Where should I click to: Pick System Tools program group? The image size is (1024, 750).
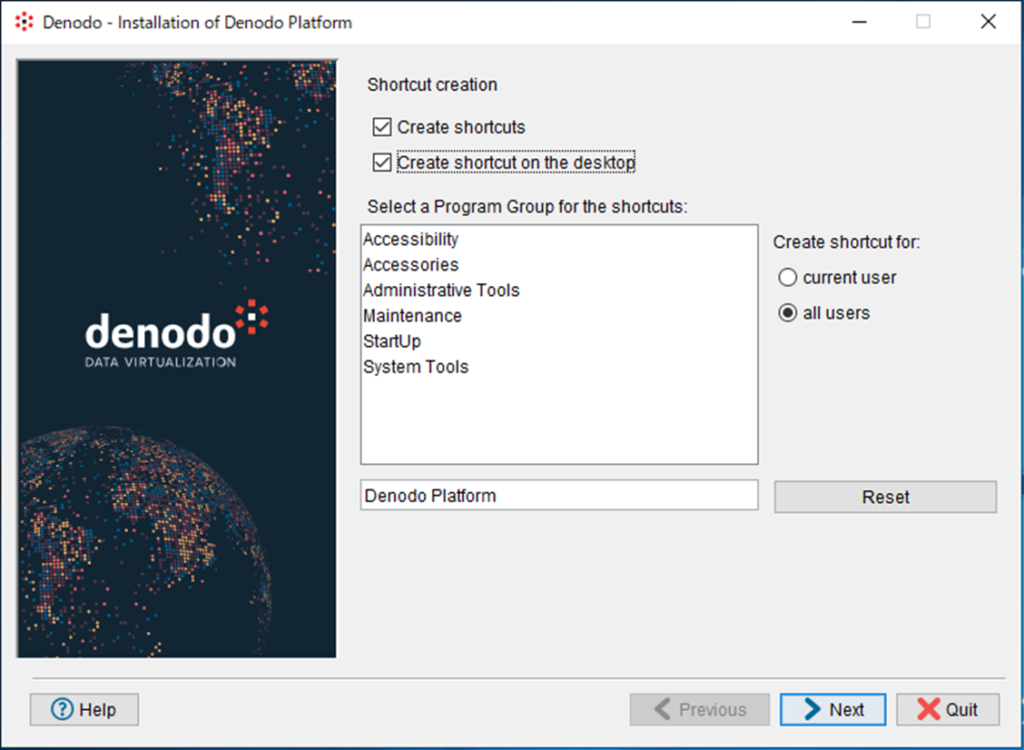pyautogui.click(x=416, y=367)
